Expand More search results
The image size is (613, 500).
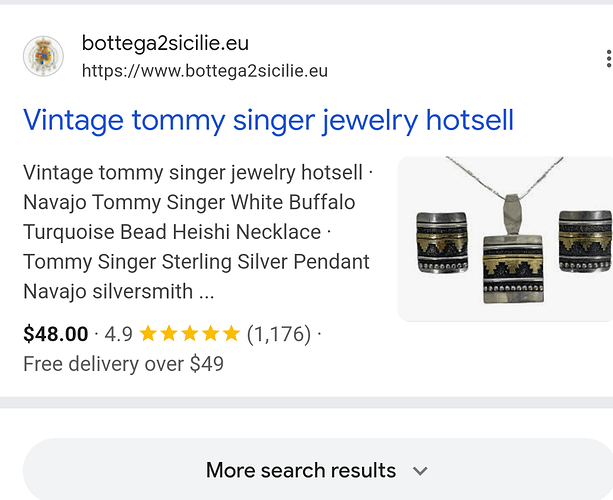coord(317,469)
